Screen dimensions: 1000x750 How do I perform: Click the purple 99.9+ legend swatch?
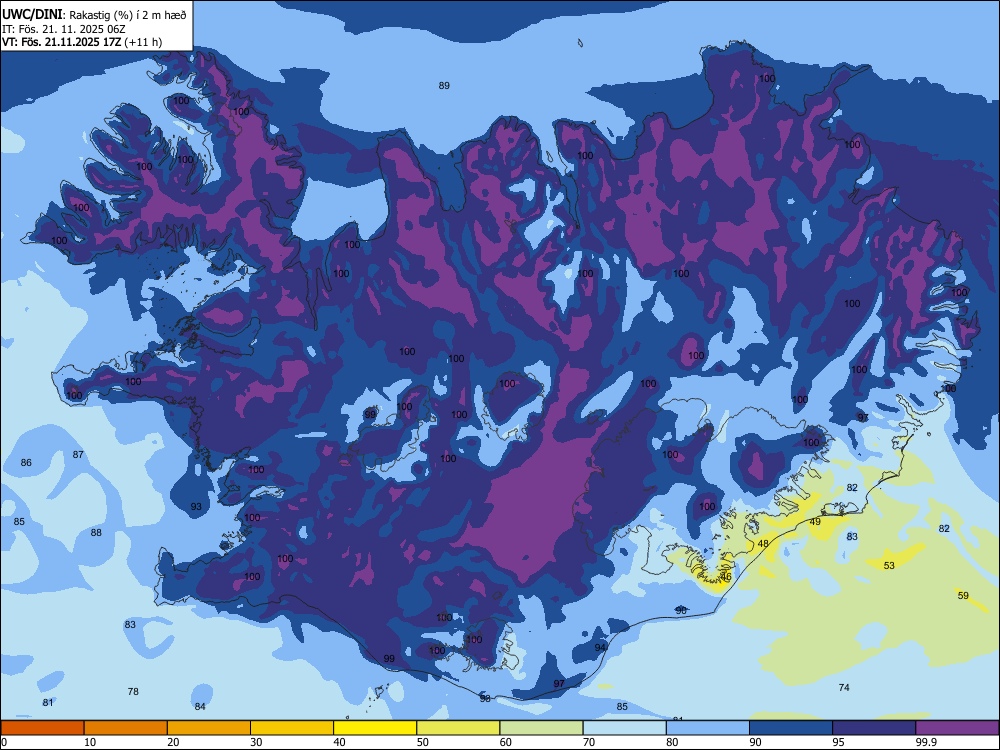coord(957,728)
